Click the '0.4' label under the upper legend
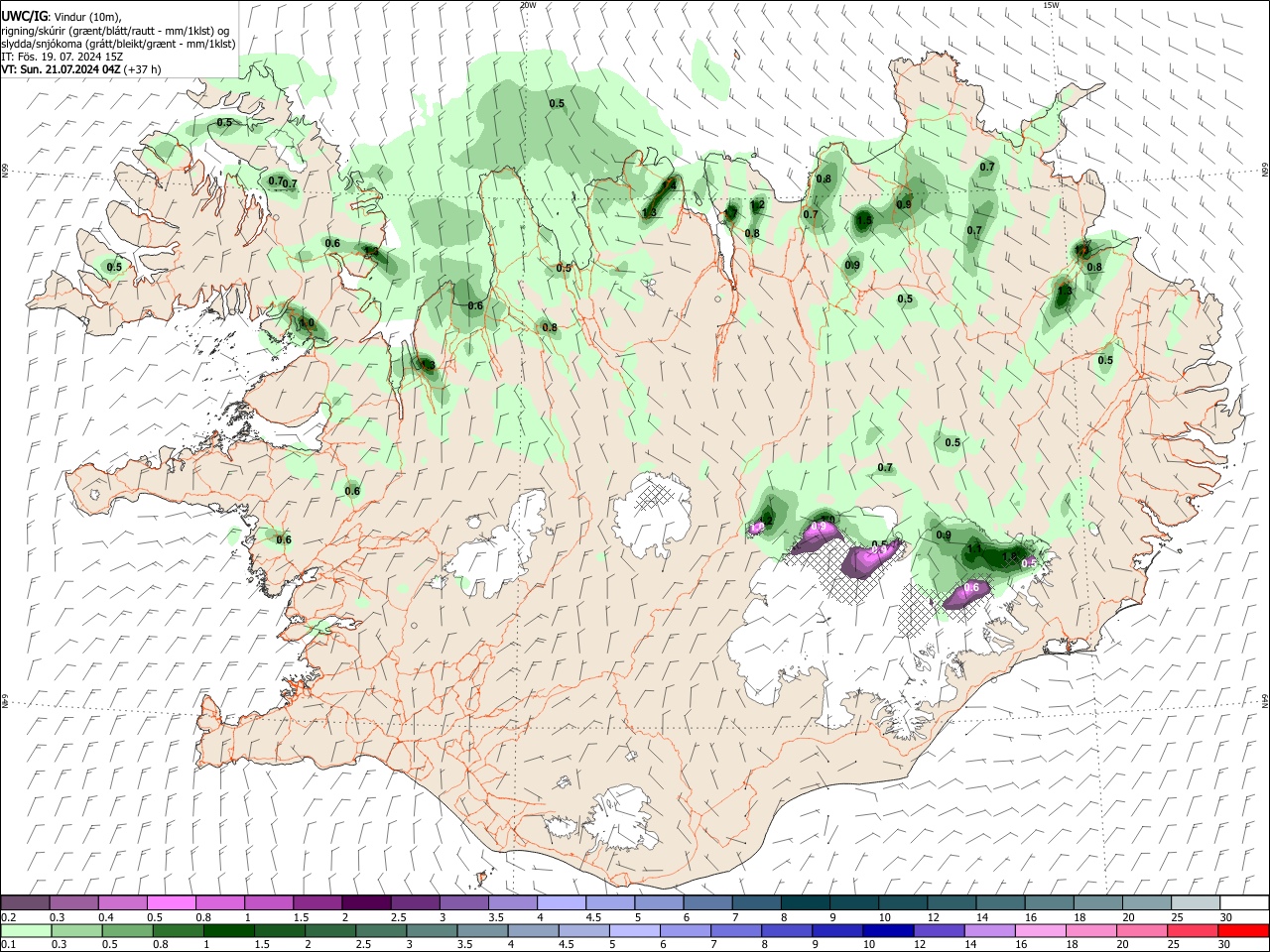Screen dimensions: 1270x952 [106, 917]
